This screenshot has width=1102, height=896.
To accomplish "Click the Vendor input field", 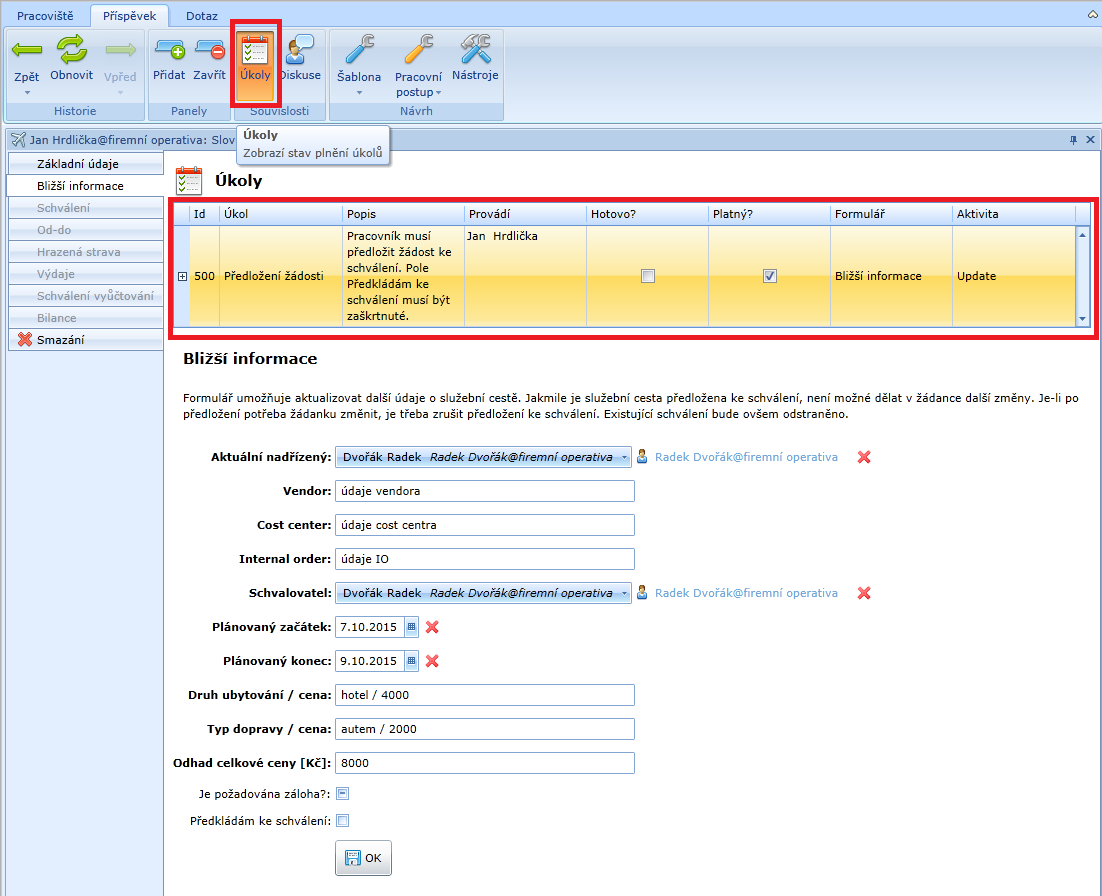I will pos(484,491).
